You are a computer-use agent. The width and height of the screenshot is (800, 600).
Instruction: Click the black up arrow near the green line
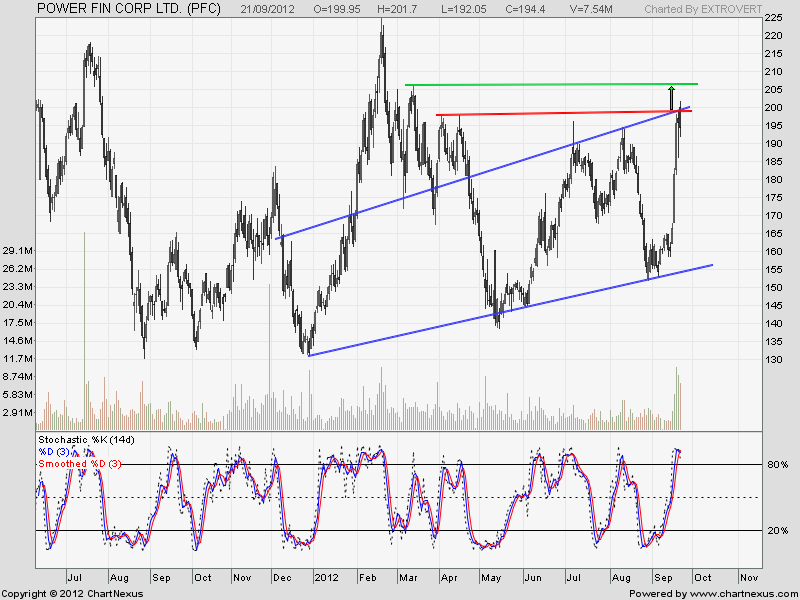coord(671,97)
